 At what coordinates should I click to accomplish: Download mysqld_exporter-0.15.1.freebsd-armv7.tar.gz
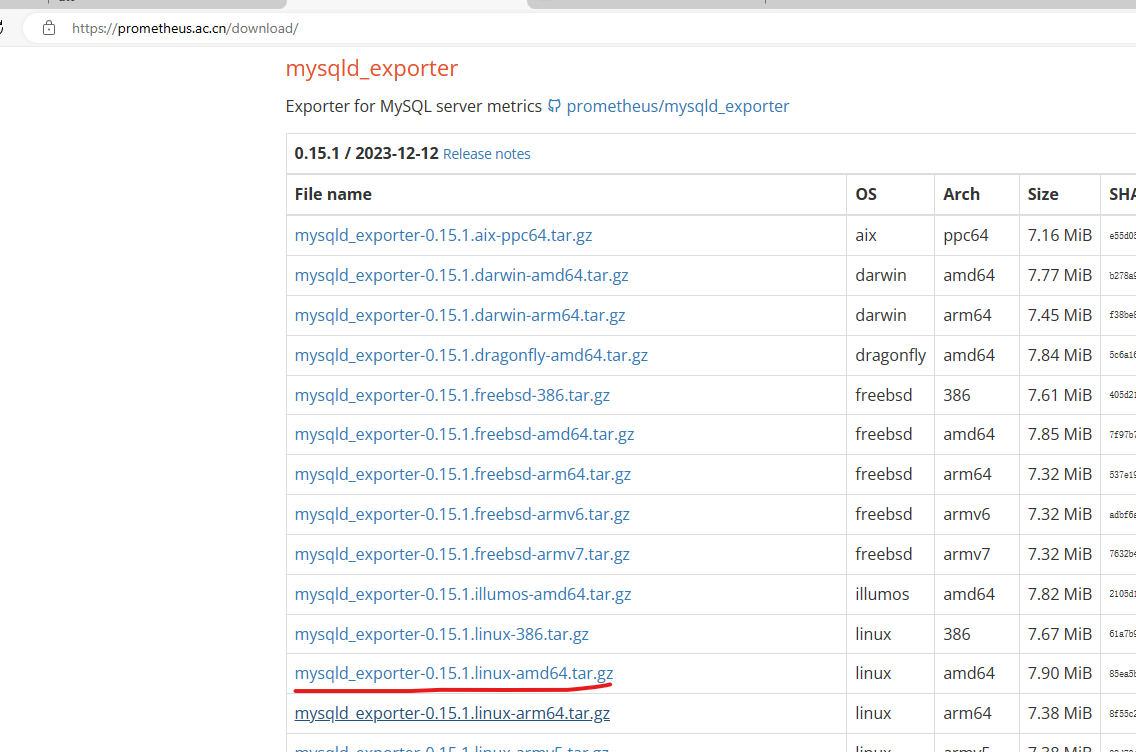(x=462, y=553)
